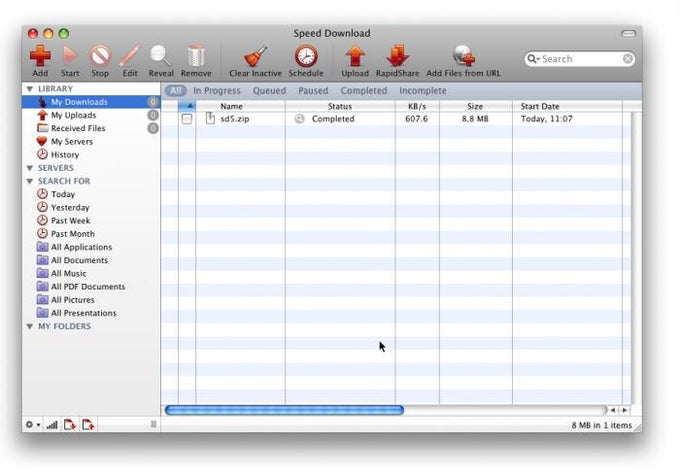The width and height of the screenshot is (680, 475).
Task: Click the Today, 11:07 date cell
Action: (546, 119)
